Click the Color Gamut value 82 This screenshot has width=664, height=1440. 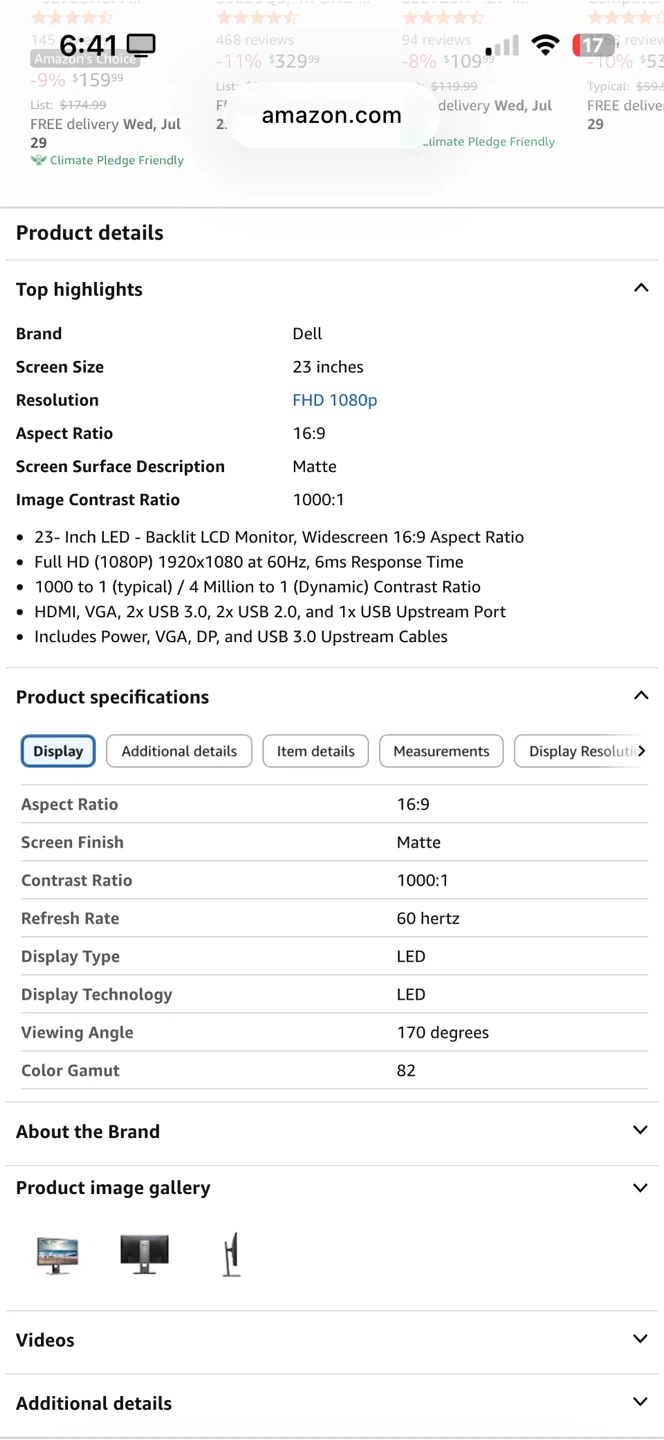pyautogui.click(x=406, y=1070)
